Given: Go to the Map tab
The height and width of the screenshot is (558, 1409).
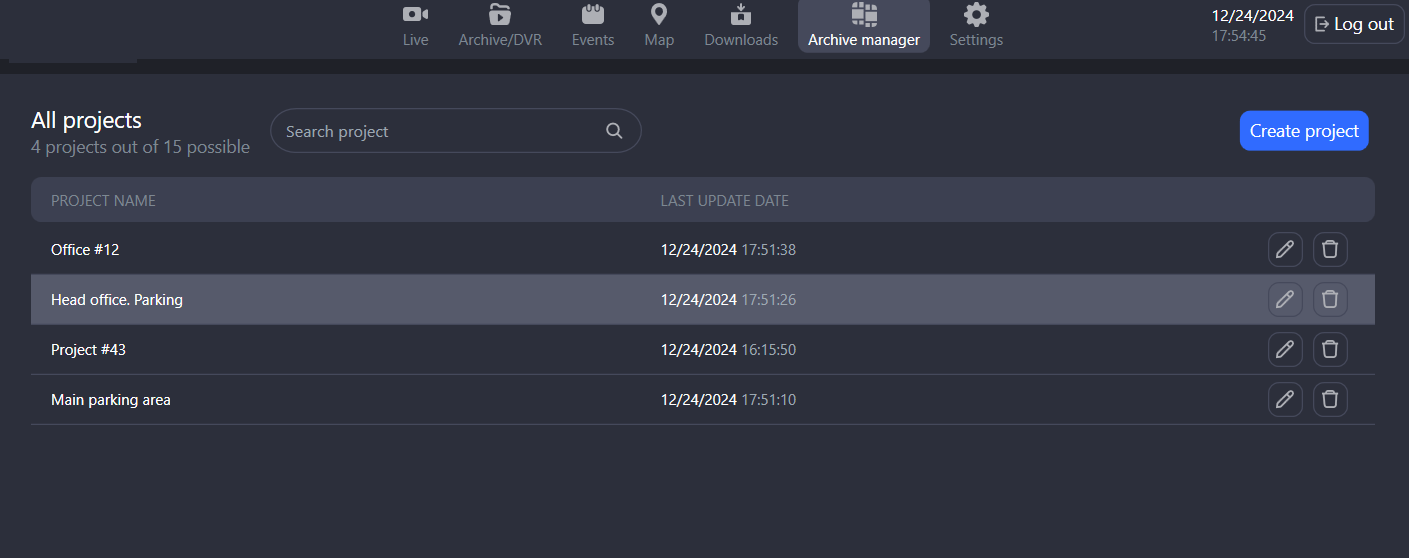Looking at the screenshot, I should [659, 26].
